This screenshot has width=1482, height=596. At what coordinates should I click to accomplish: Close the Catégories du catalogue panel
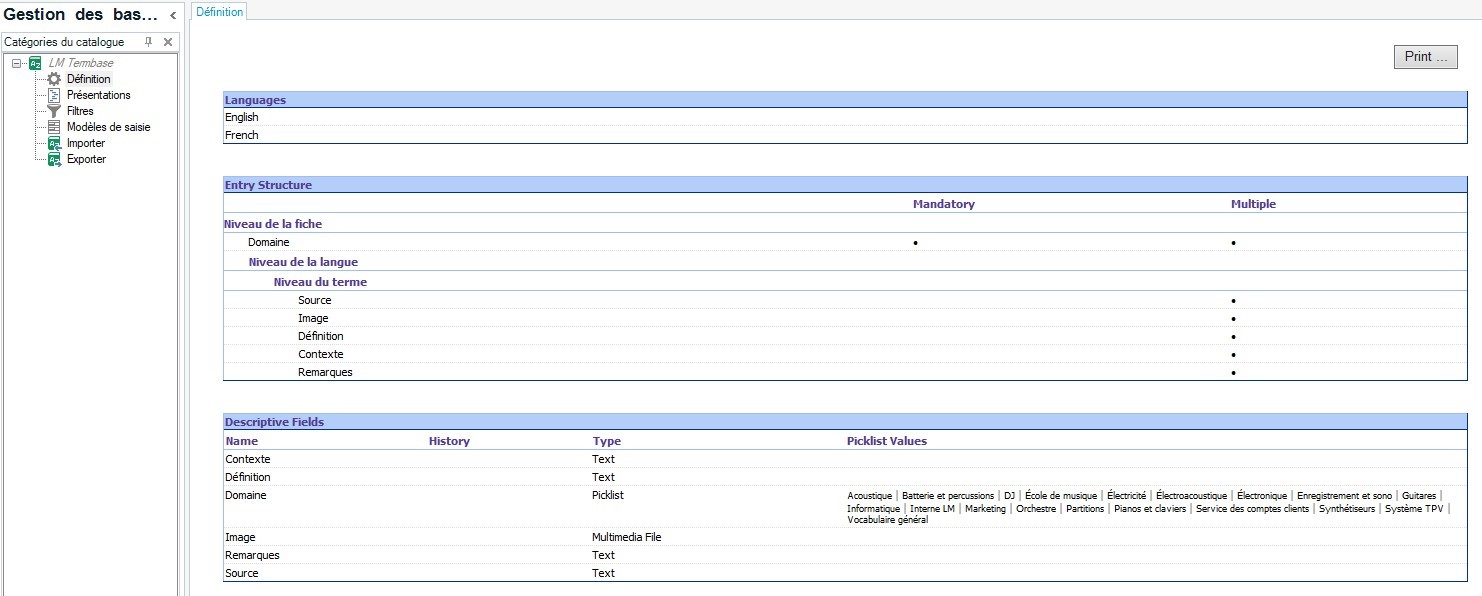click(167, 41)
